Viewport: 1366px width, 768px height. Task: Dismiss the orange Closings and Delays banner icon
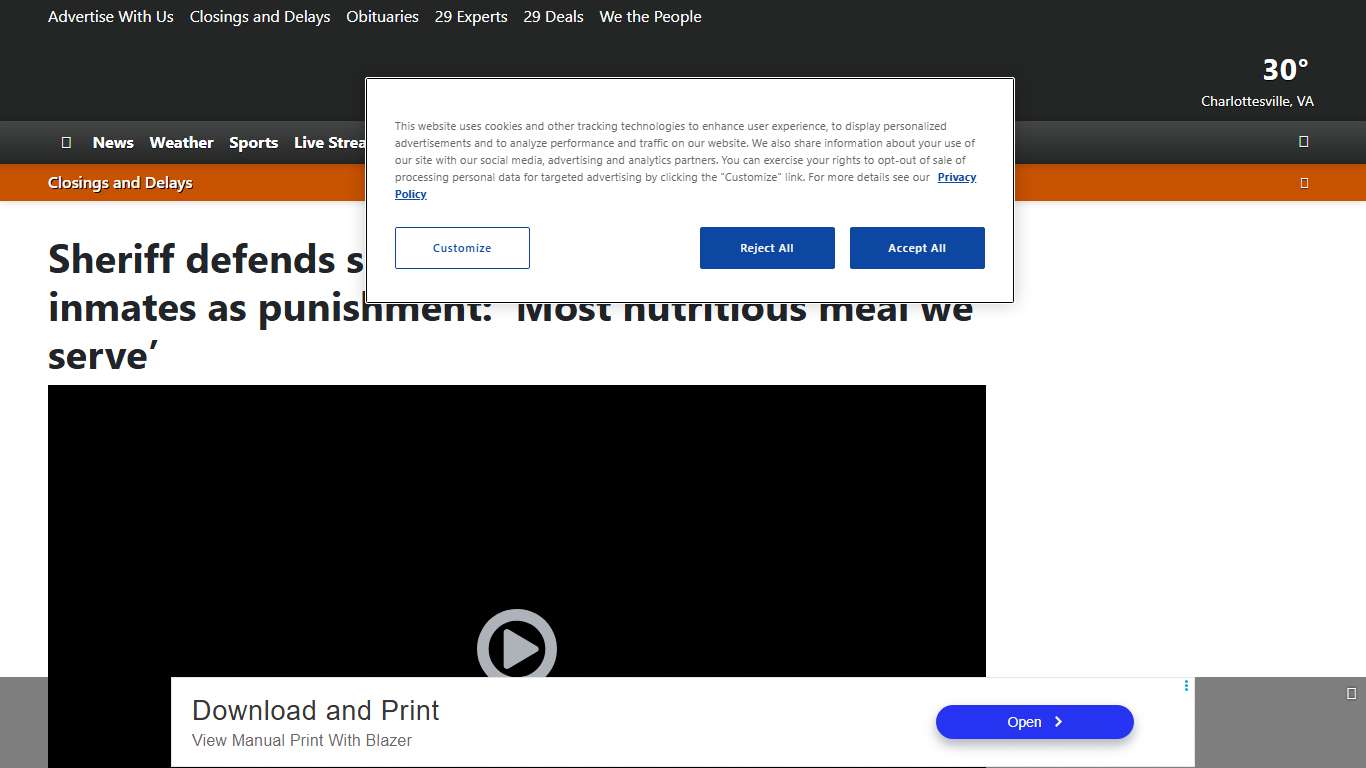pos(1303,183)
